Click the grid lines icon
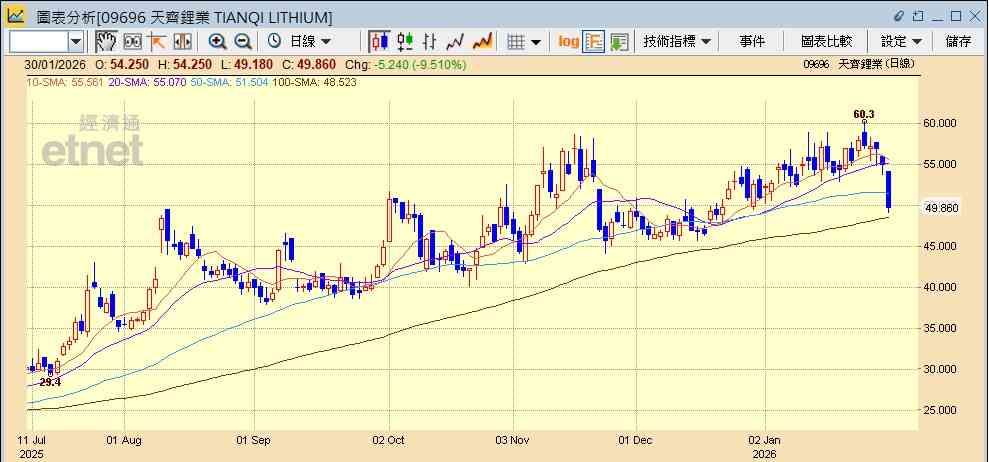The height and width of the screenshot is (462, 989). (517, 42)
